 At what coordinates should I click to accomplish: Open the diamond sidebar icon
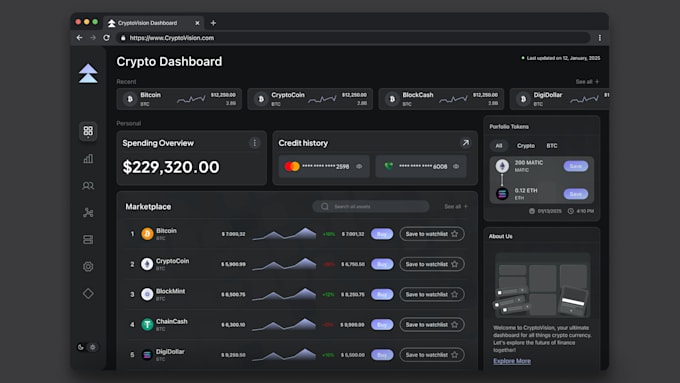pyautogui.click(x=88, y=294)
